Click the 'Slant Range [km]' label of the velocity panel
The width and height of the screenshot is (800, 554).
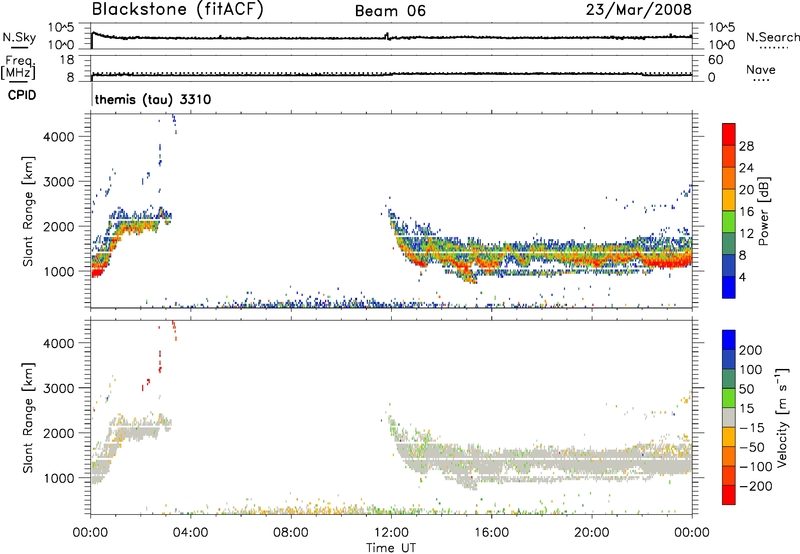28,417
